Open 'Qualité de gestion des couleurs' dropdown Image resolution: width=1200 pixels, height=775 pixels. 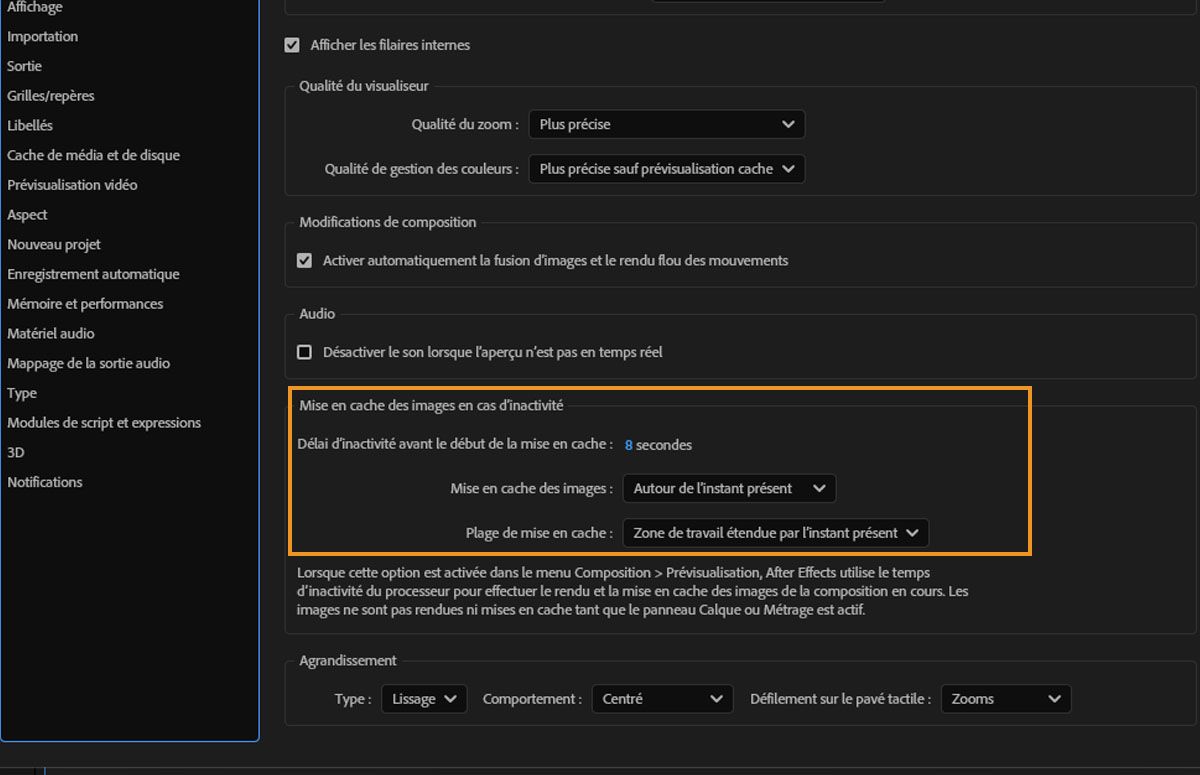point(666,169)
